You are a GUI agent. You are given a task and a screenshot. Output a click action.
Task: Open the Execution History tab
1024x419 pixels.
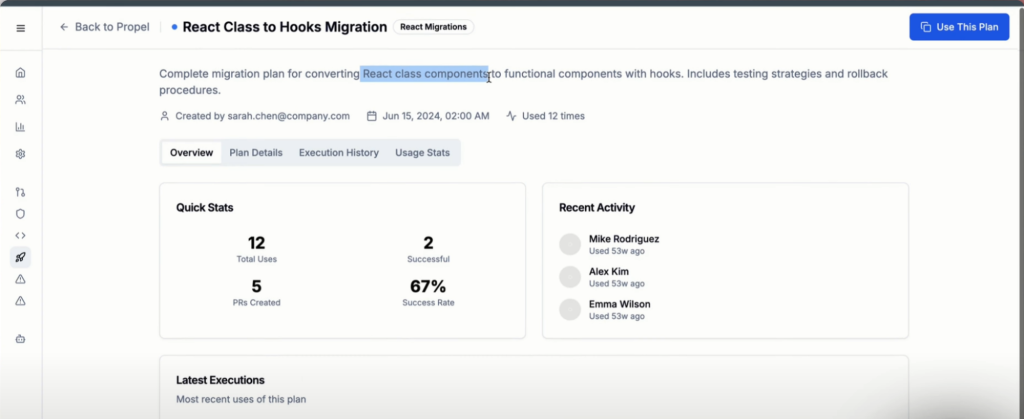point(338,153)
